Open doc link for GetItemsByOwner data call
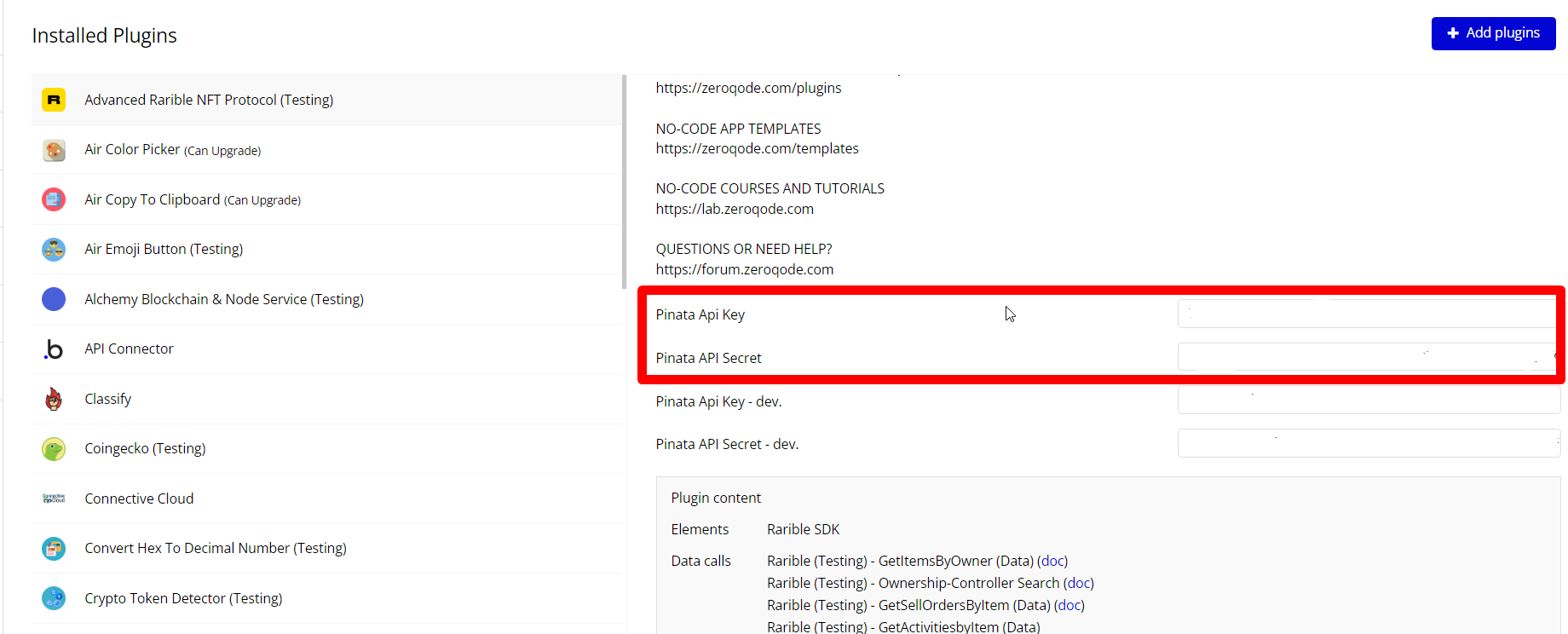Viewport: 1568px width, 634px height. [1052, 561]
